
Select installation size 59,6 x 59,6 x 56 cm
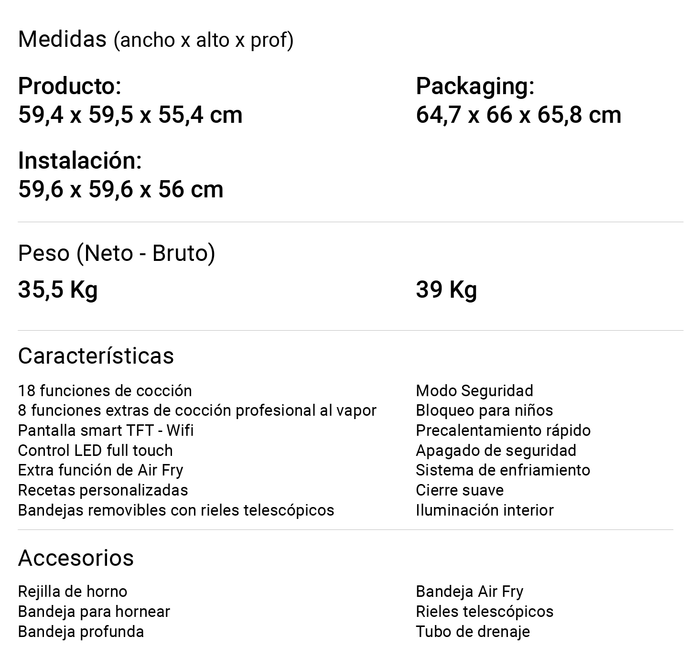(x=121, y=189)
